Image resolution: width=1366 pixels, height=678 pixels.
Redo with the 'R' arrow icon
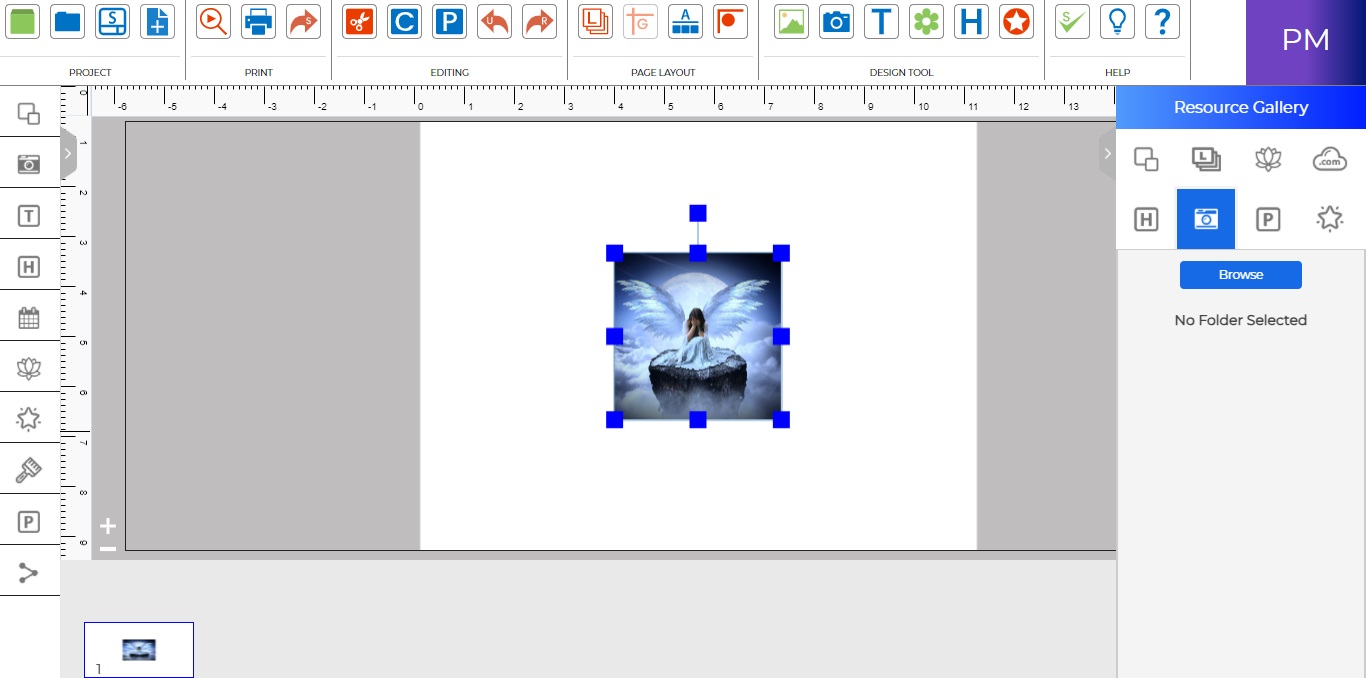539,21
